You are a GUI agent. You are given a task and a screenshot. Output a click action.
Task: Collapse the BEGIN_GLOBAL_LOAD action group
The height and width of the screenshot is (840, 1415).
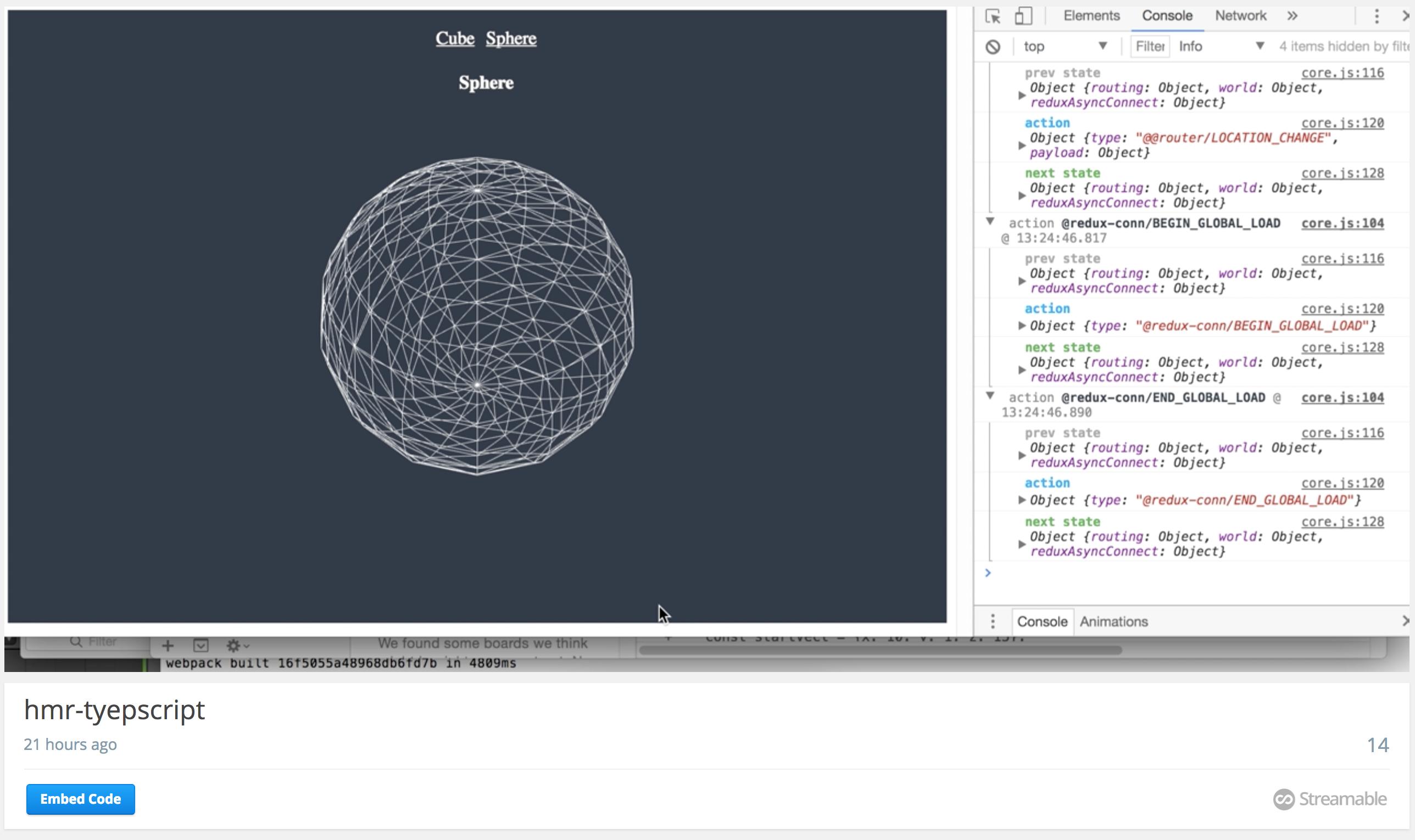point(990,222)
